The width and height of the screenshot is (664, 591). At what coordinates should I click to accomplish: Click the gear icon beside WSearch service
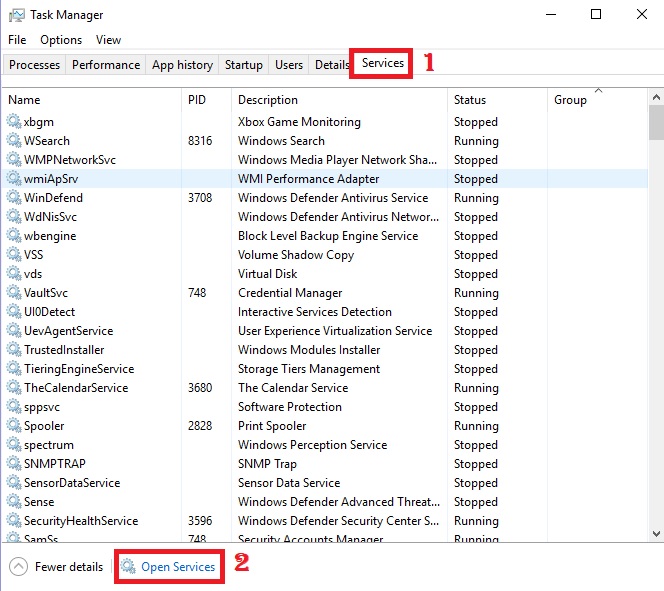(x=14, y=141)
